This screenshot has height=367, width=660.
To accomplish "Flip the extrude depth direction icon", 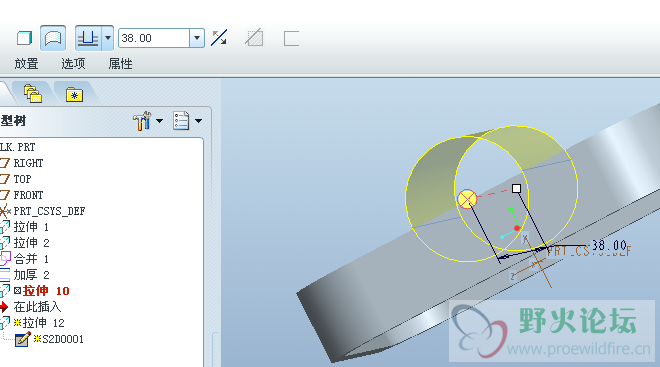I will pos(219,38).
